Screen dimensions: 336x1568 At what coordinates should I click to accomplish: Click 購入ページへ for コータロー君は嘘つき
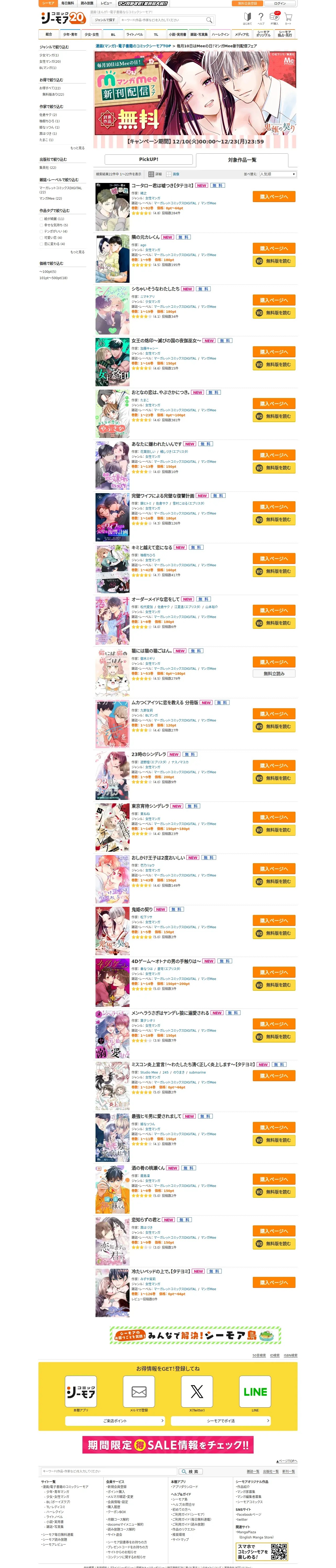click(274, 197)
